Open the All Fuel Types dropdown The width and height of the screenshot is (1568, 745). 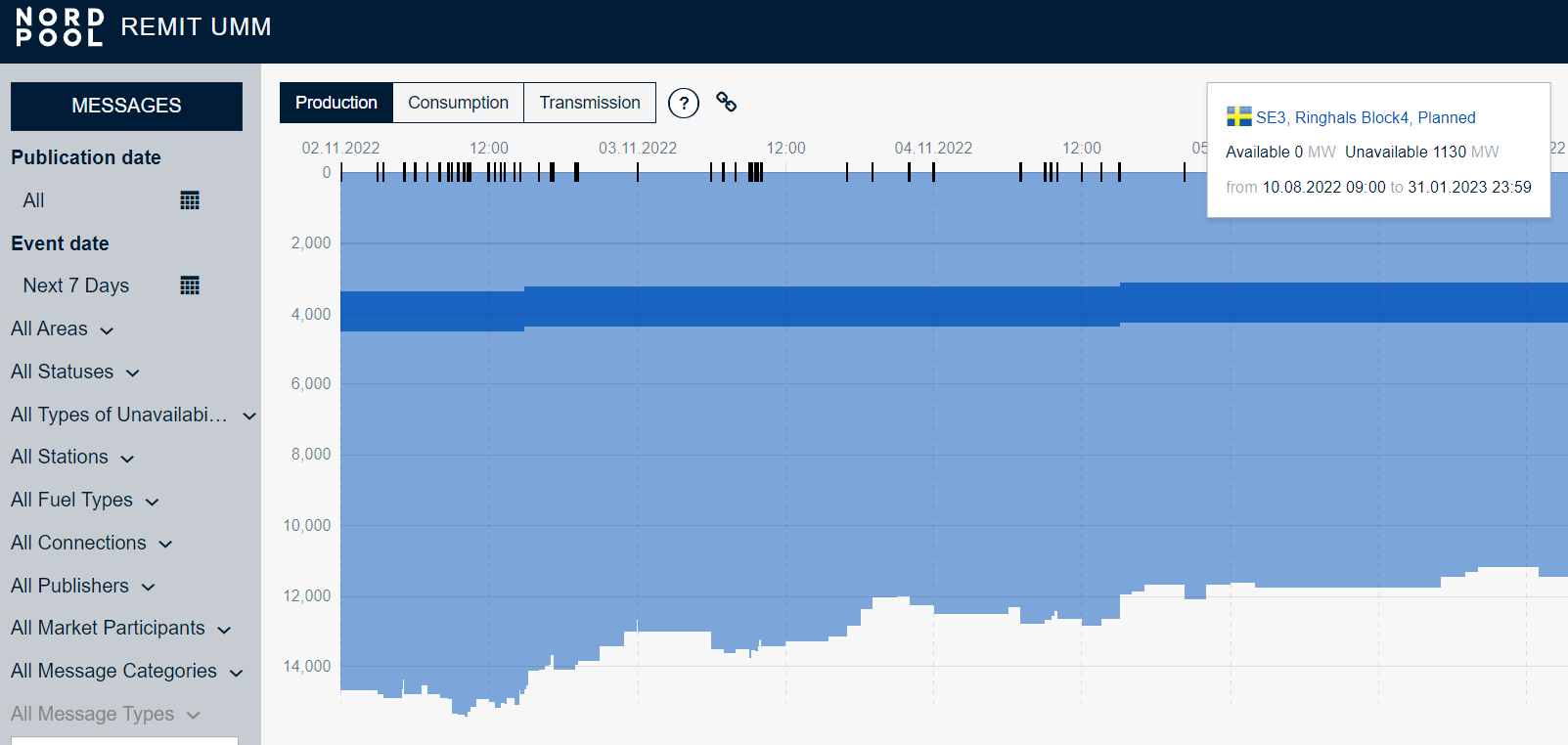pyautogui.click(x=85, y=501)
